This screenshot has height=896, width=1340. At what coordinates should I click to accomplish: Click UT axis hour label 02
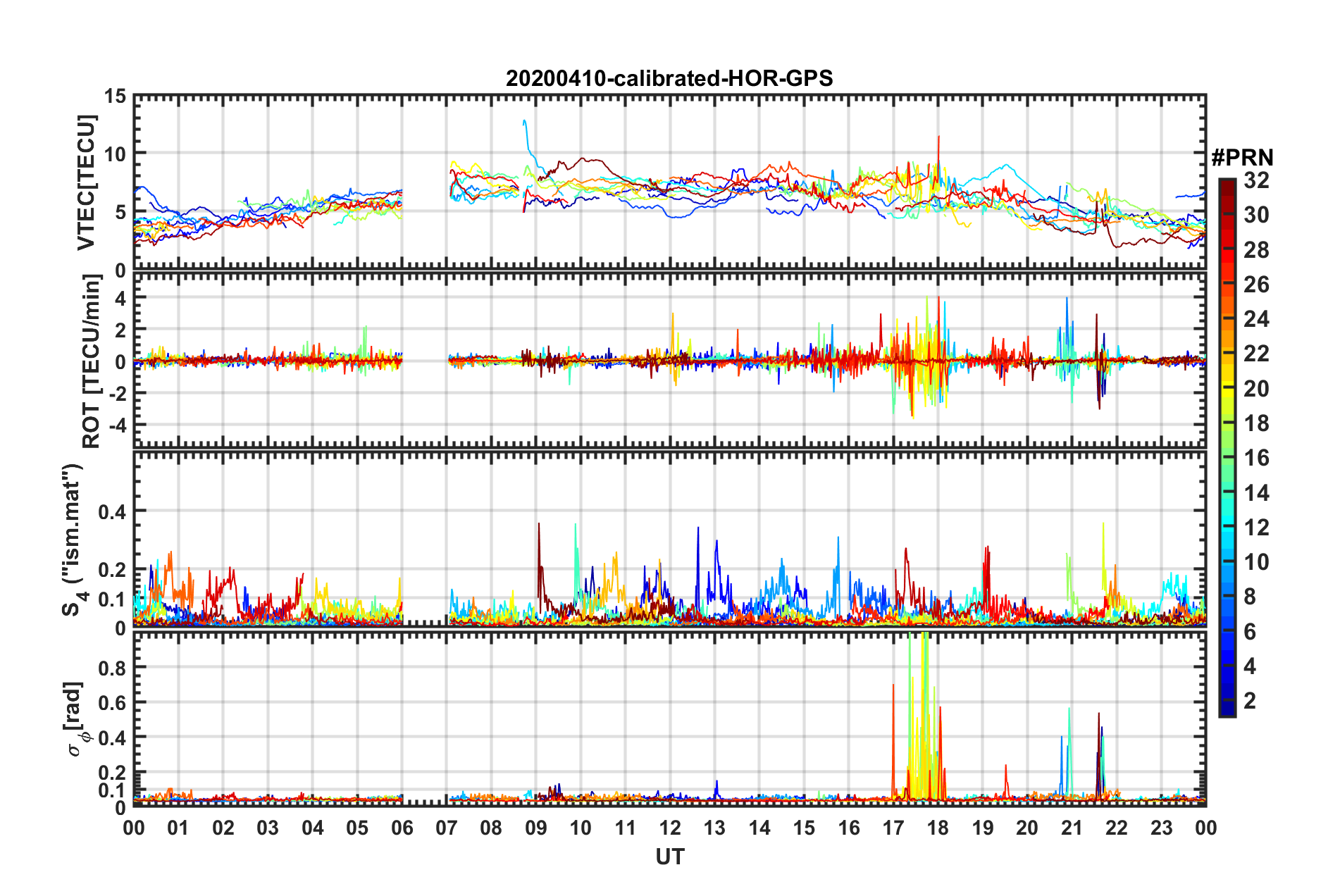point(223,828)
